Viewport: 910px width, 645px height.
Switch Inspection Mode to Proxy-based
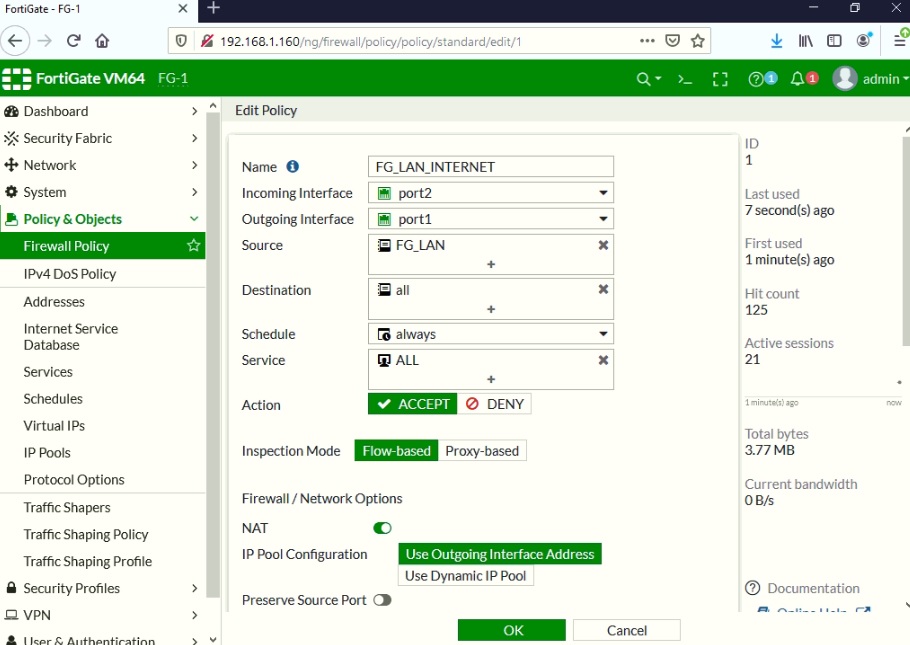[x=482, y=450]
